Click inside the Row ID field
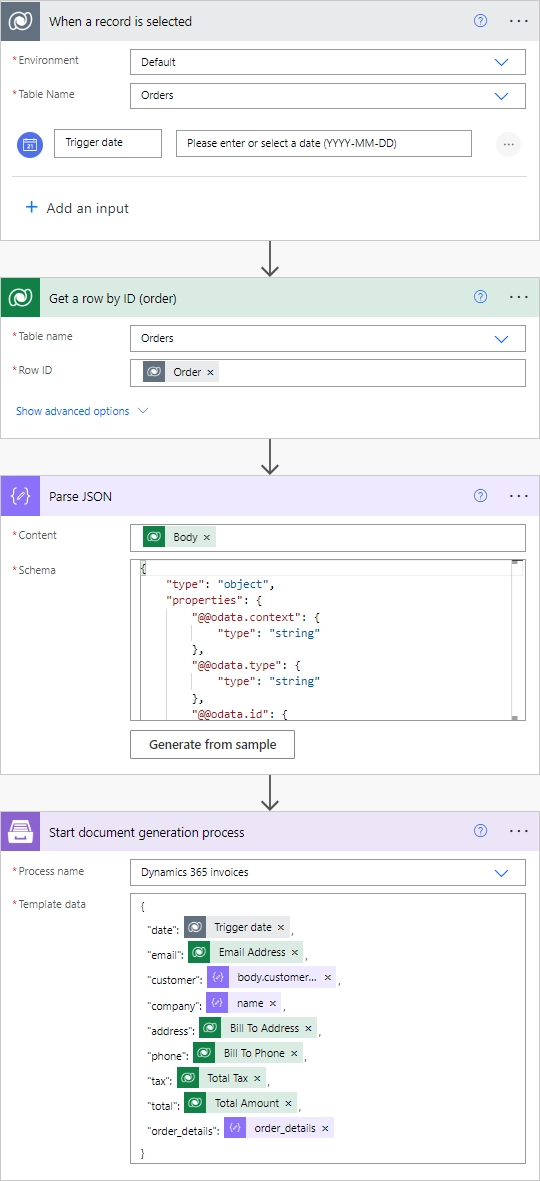This screenshot has width=540, height=1181. [x=328, y=372]
